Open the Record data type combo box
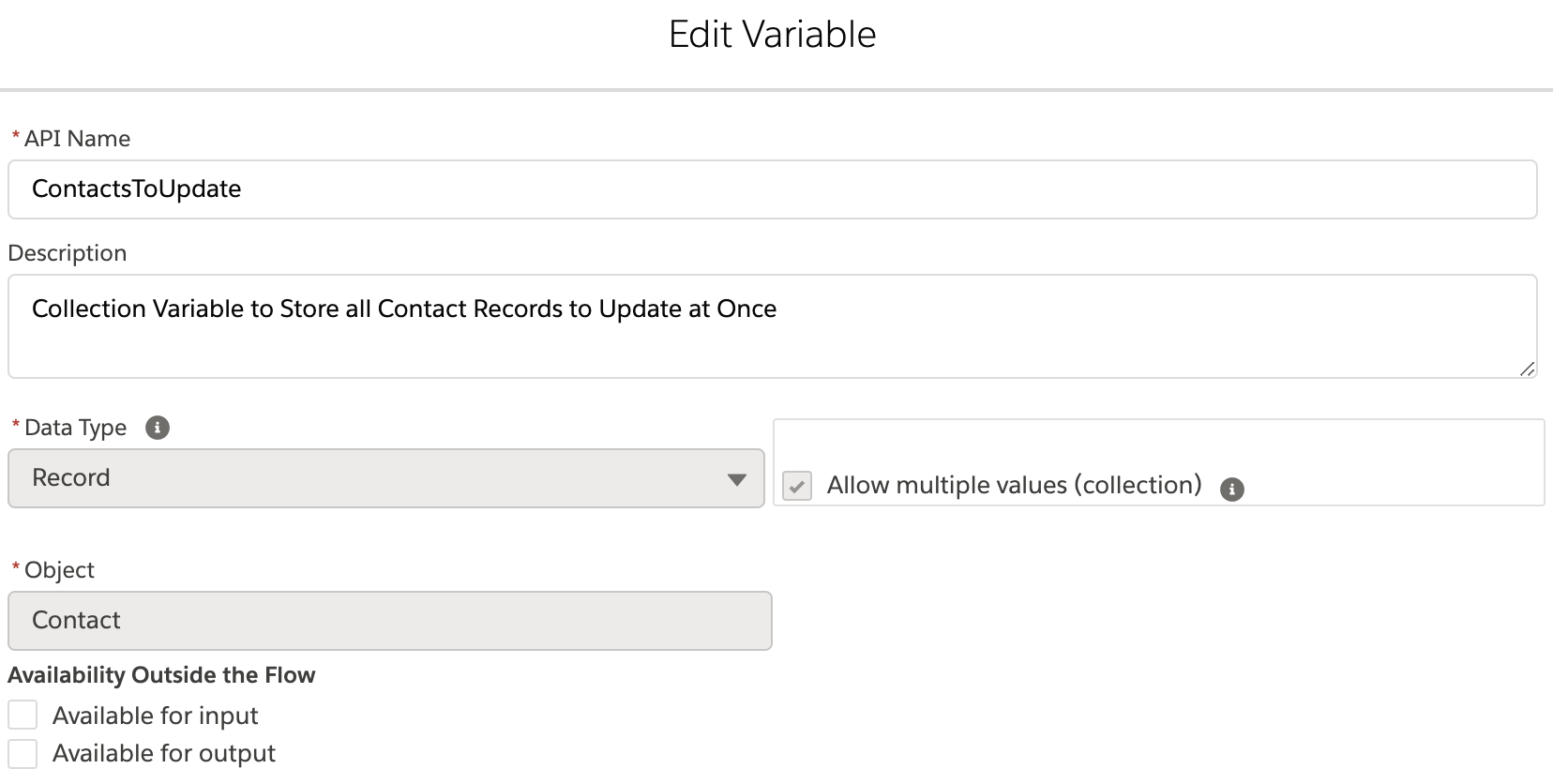The height and width of the screenshot is (784, 1553). click(x=375, y=478)
